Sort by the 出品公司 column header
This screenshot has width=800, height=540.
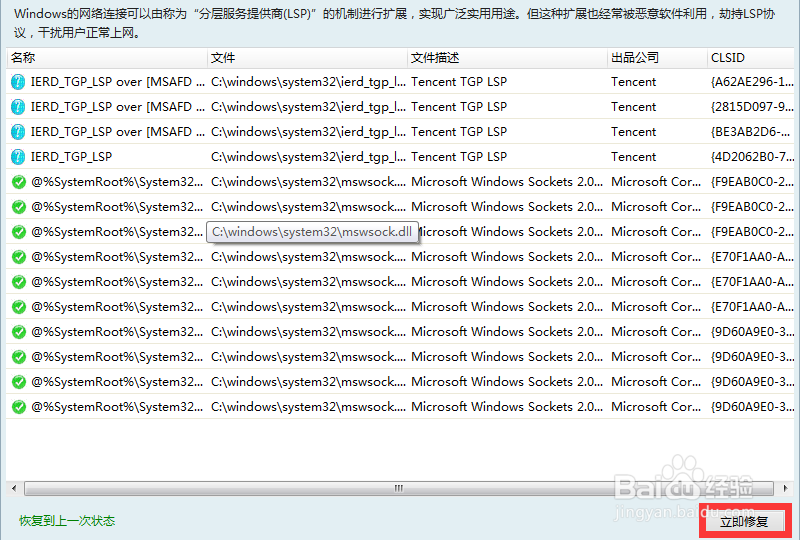click(657, 58)
